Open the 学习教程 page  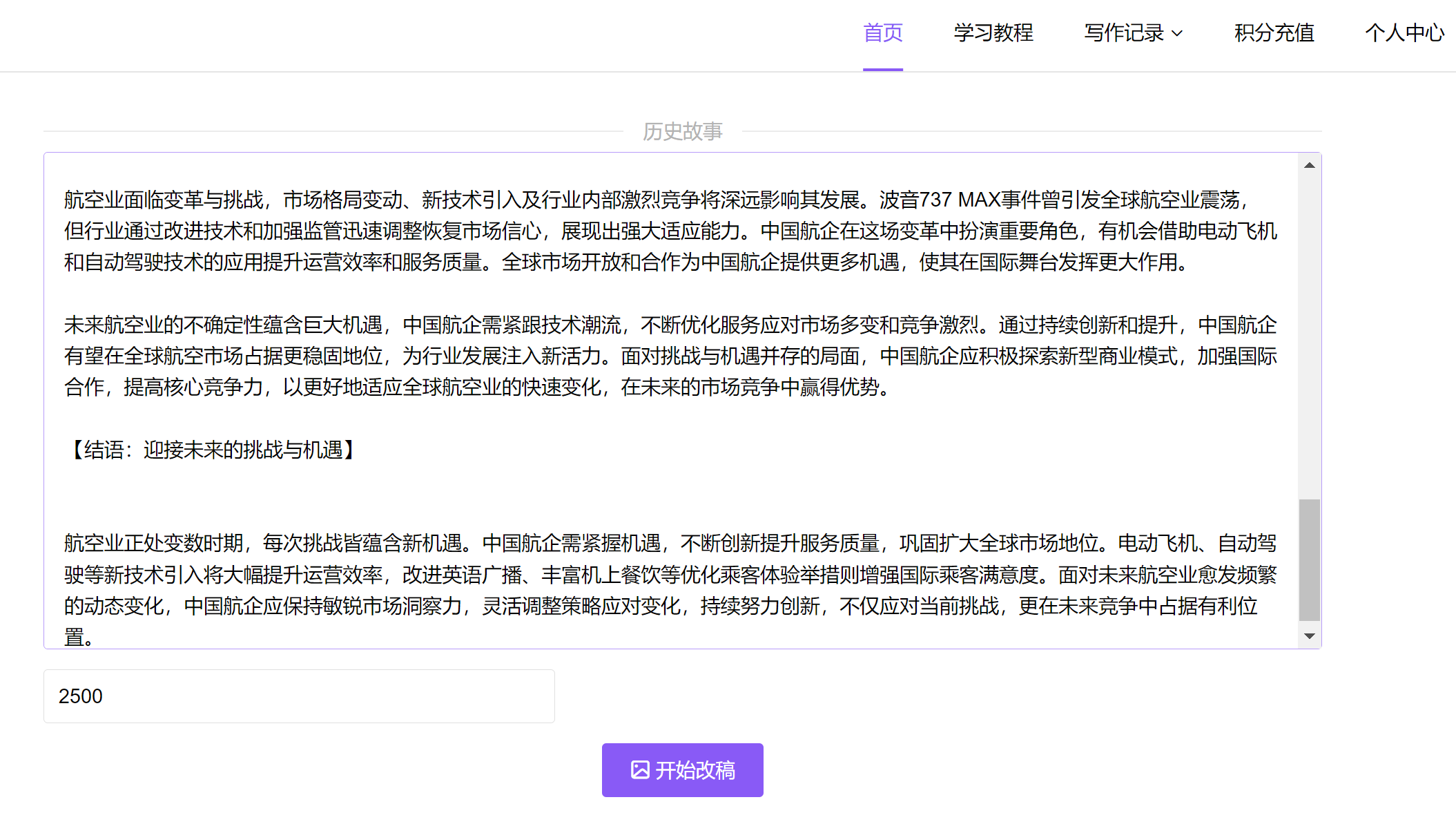[993, 33]
